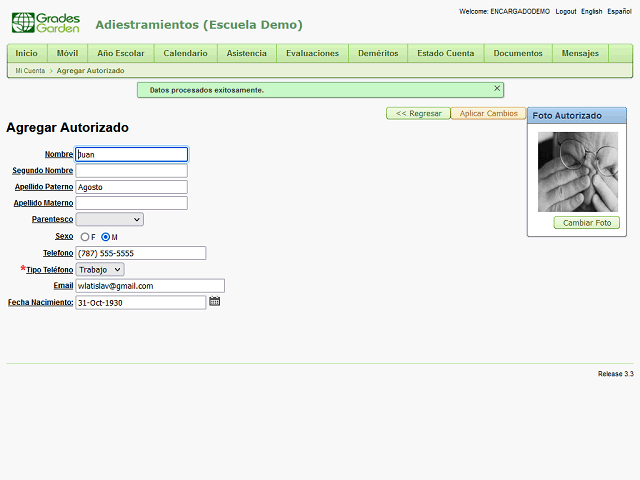Click into the Email field
The height and width of the screenshot is (480, 640).
150,286
